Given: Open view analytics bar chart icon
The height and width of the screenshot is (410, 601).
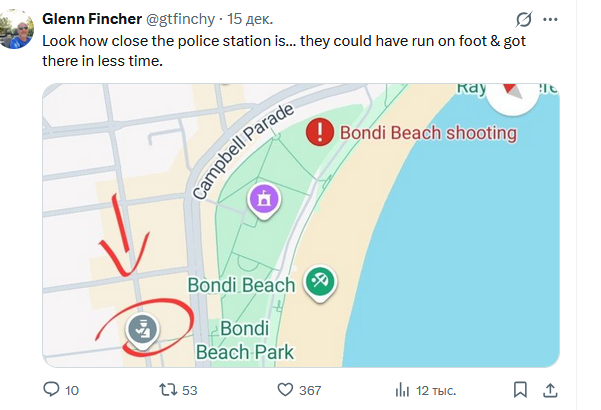Looking at the screenshot, I should point(402,389).
